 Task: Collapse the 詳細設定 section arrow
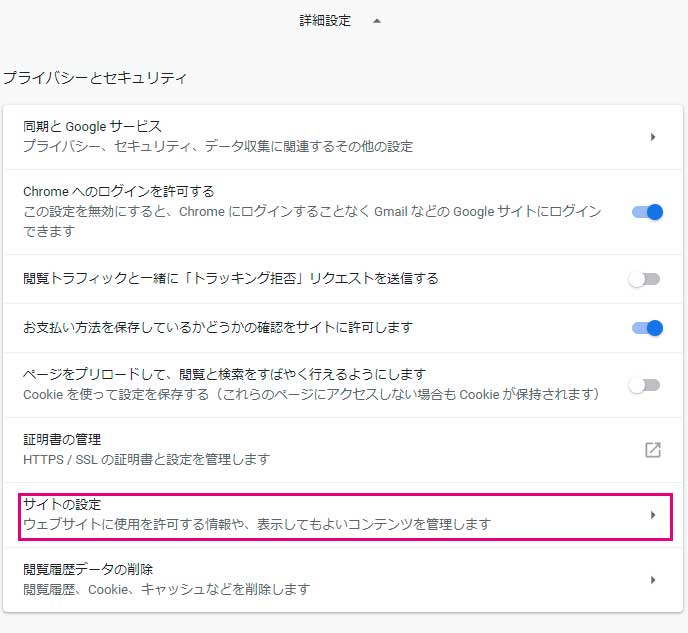tap(376, 21)
